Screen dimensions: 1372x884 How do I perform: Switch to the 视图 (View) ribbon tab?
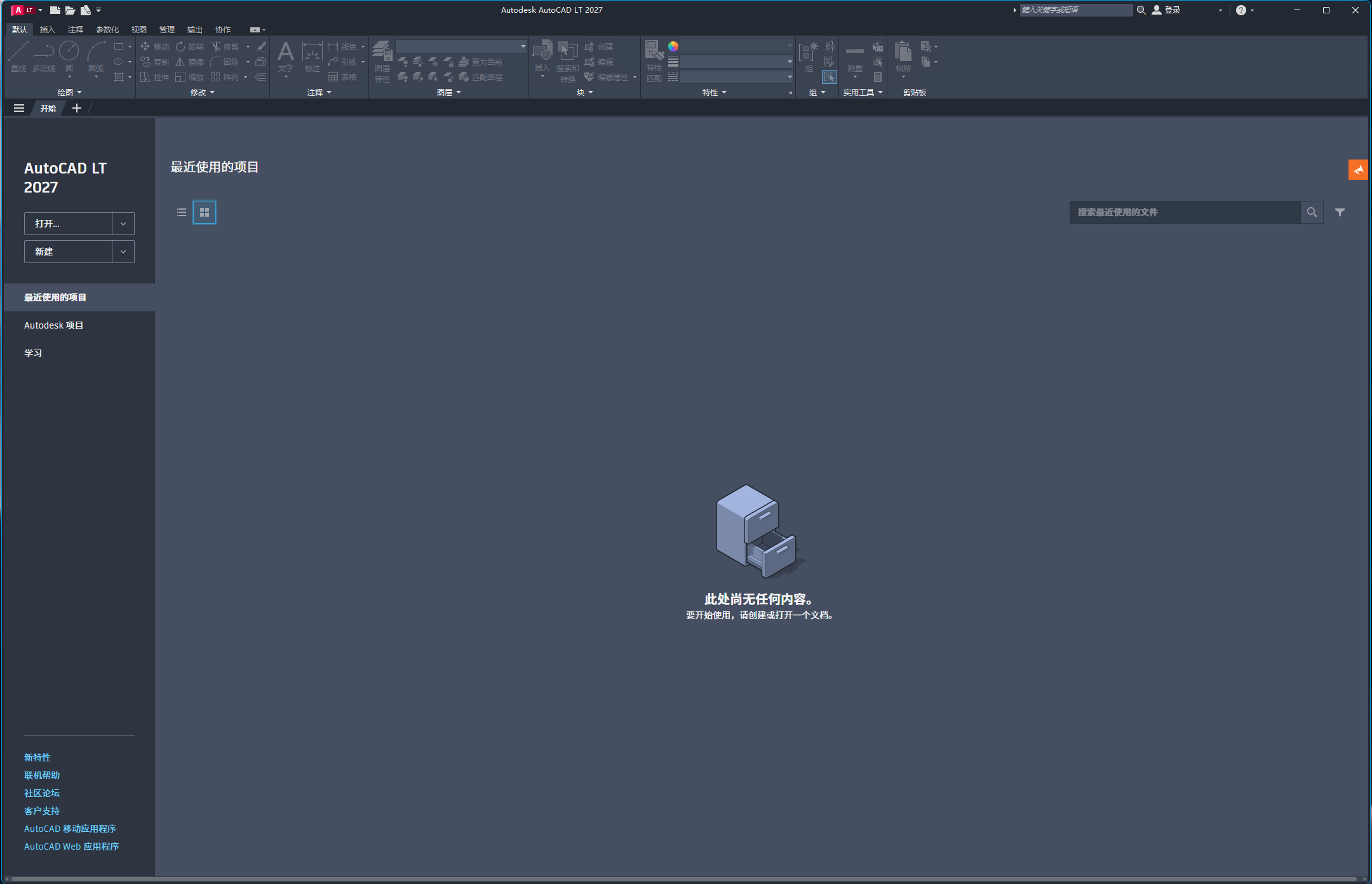[139, 30]
